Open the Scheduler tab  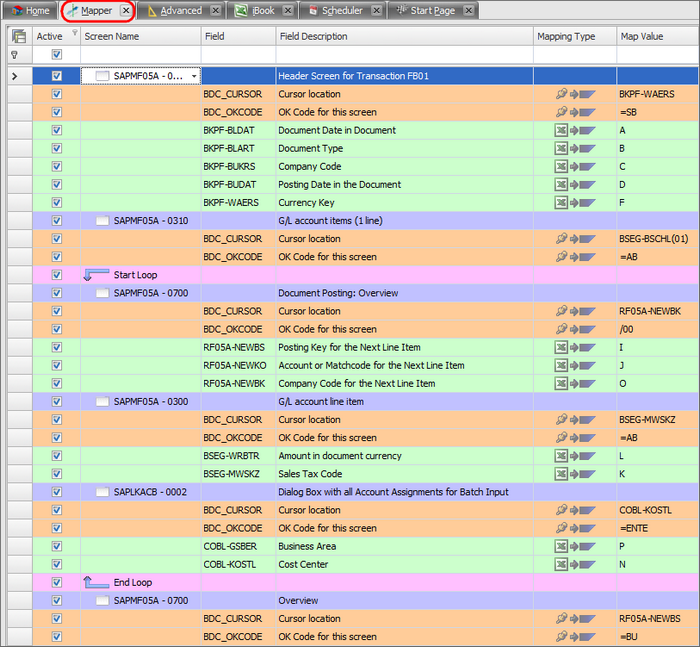[x=342, y=11]
